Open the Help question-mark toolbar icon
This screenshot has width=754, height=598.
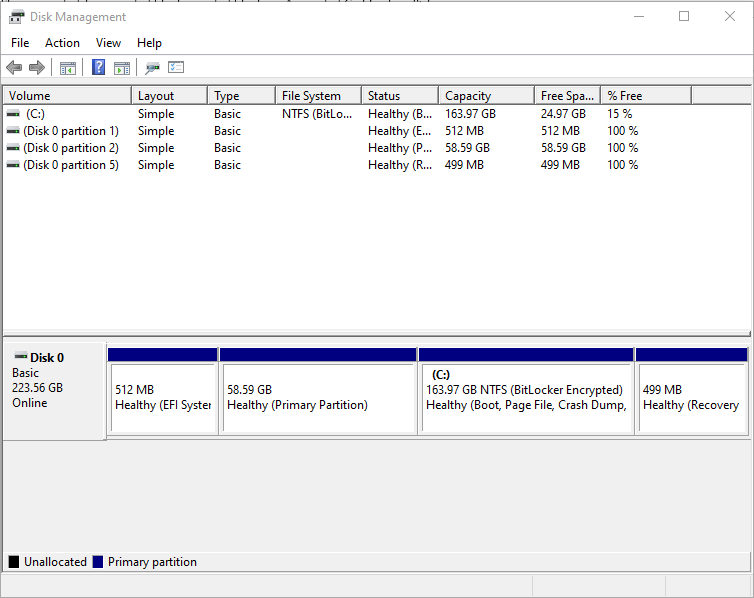[99, 67]
